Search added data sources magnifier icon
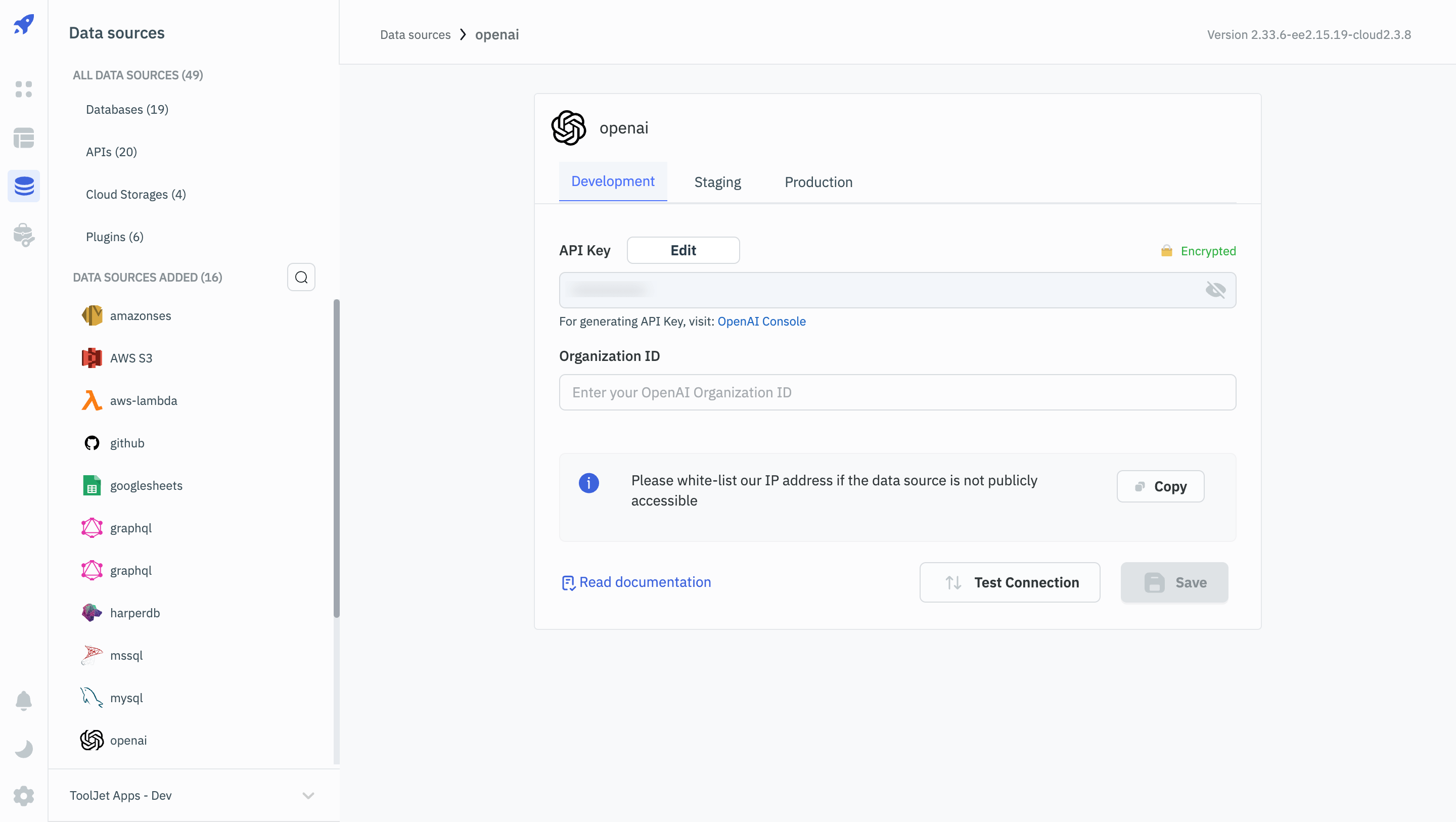Viewport: 1456px width, 822px height. 301,277
